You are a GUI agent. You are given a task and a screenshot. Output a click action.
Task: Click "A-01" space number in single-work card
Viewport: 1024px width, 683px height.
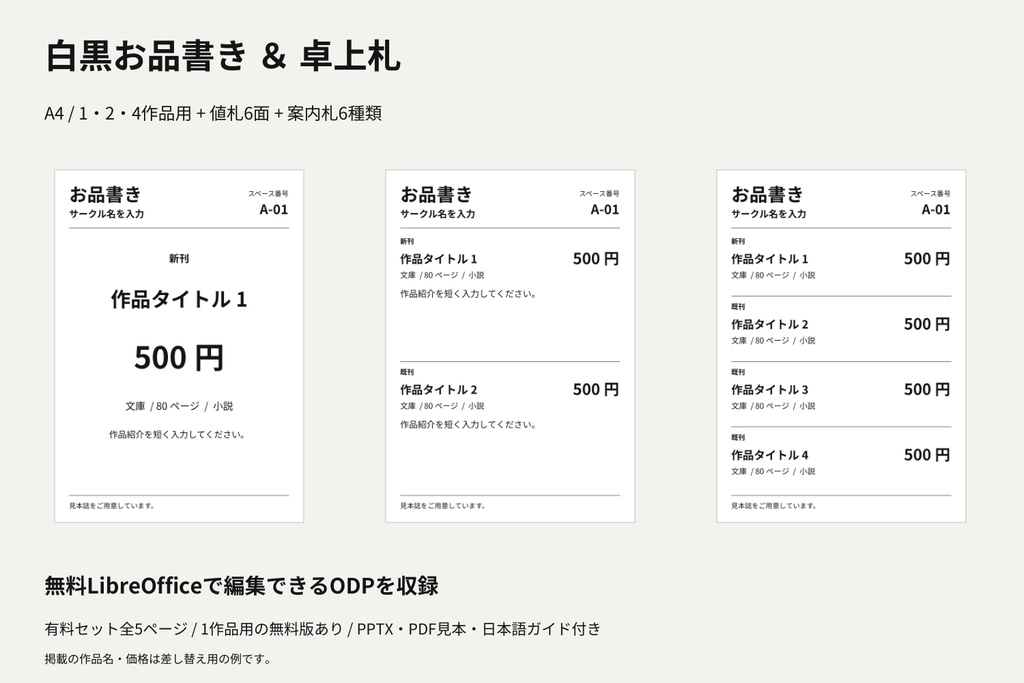(274, 210)
